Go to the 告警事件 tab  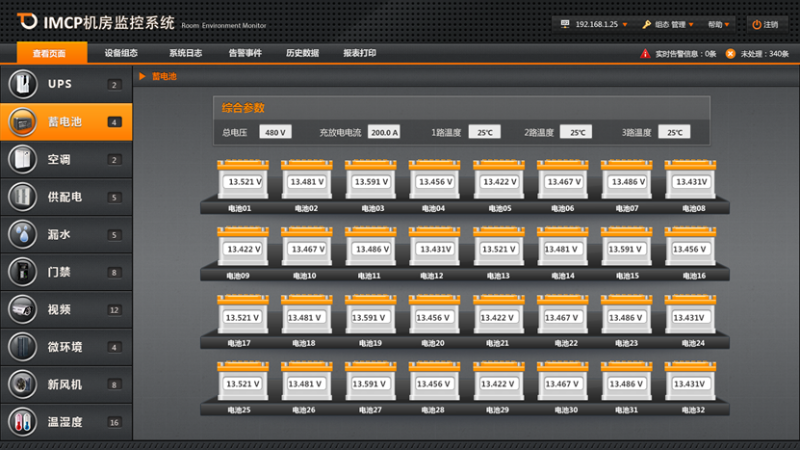click(x=245, y=53)
